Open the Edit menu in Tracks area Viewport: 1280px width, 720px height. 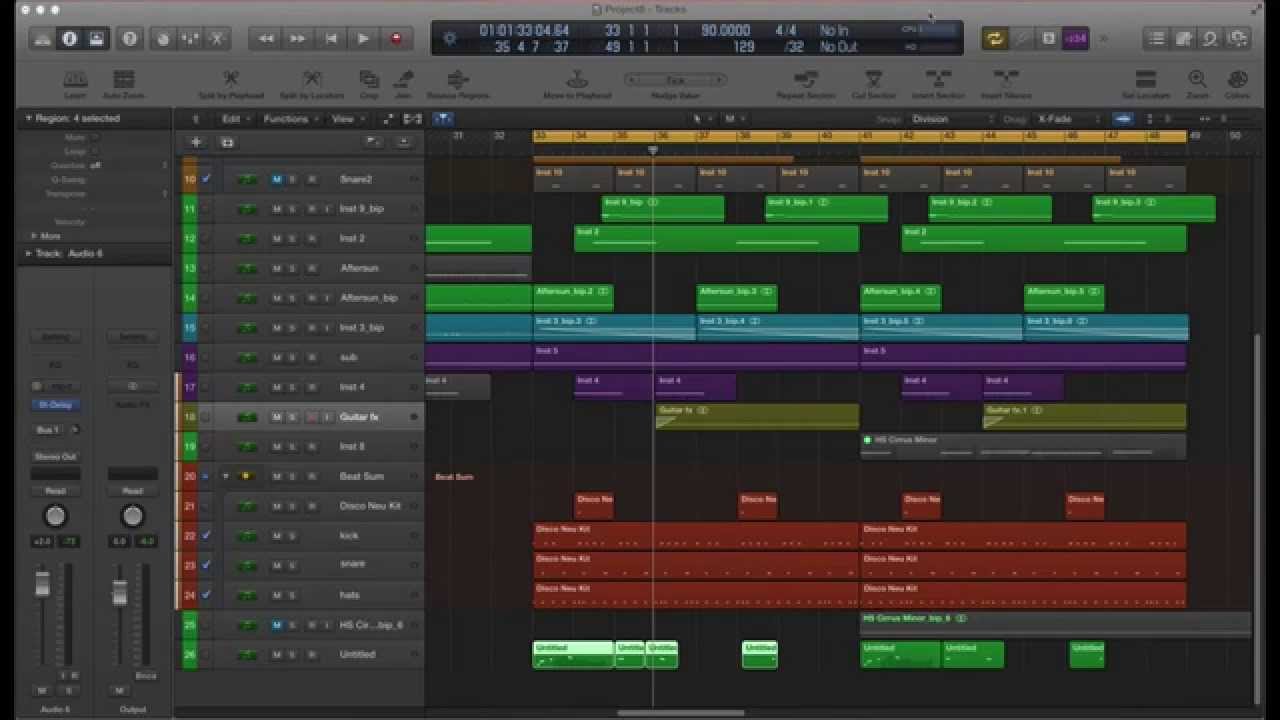tap(234, 119)
